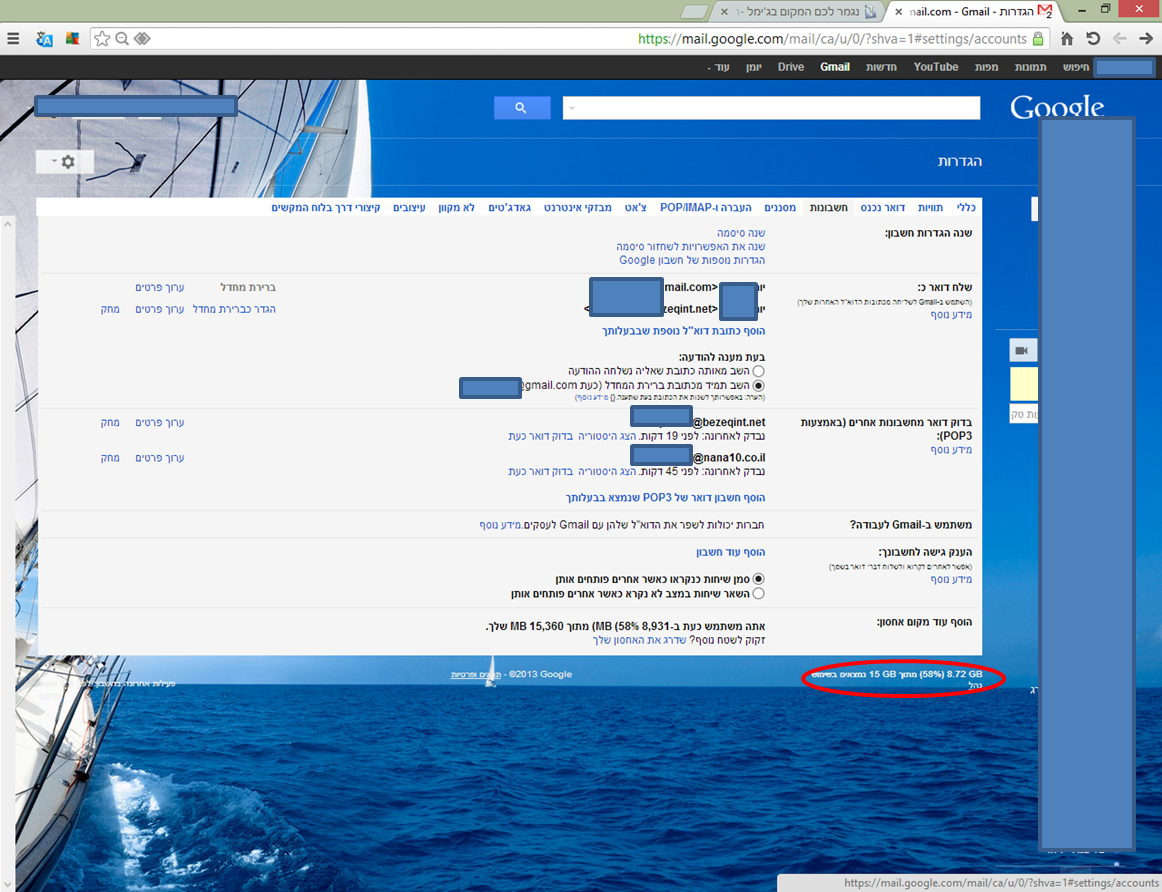Click the browser address bar URL
Image resolution: width=1162 pixels, height=892 pixels.
click(832, 39)
